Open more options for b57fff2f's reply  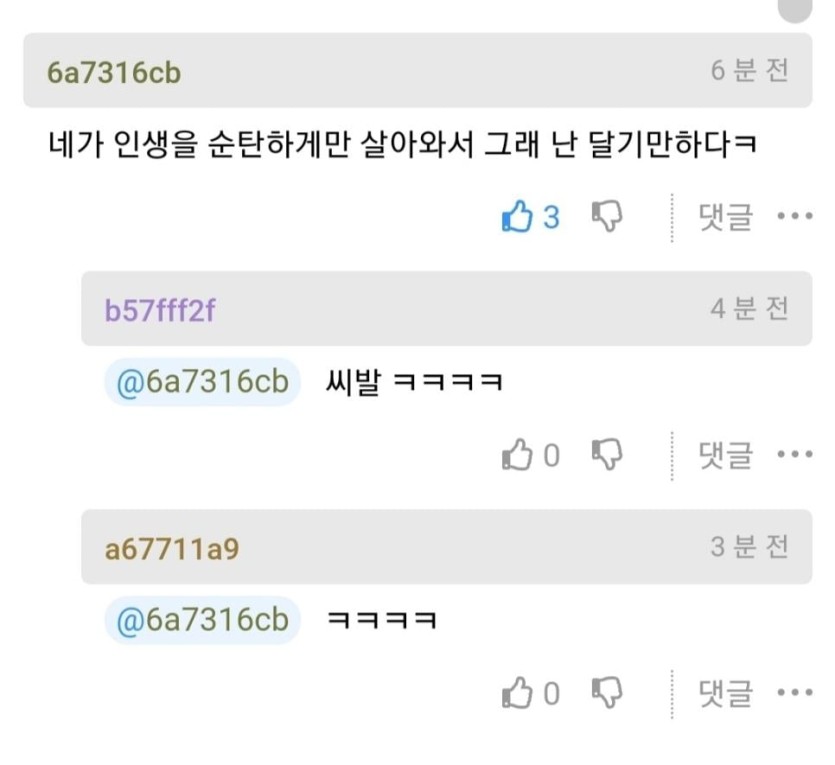794,455
